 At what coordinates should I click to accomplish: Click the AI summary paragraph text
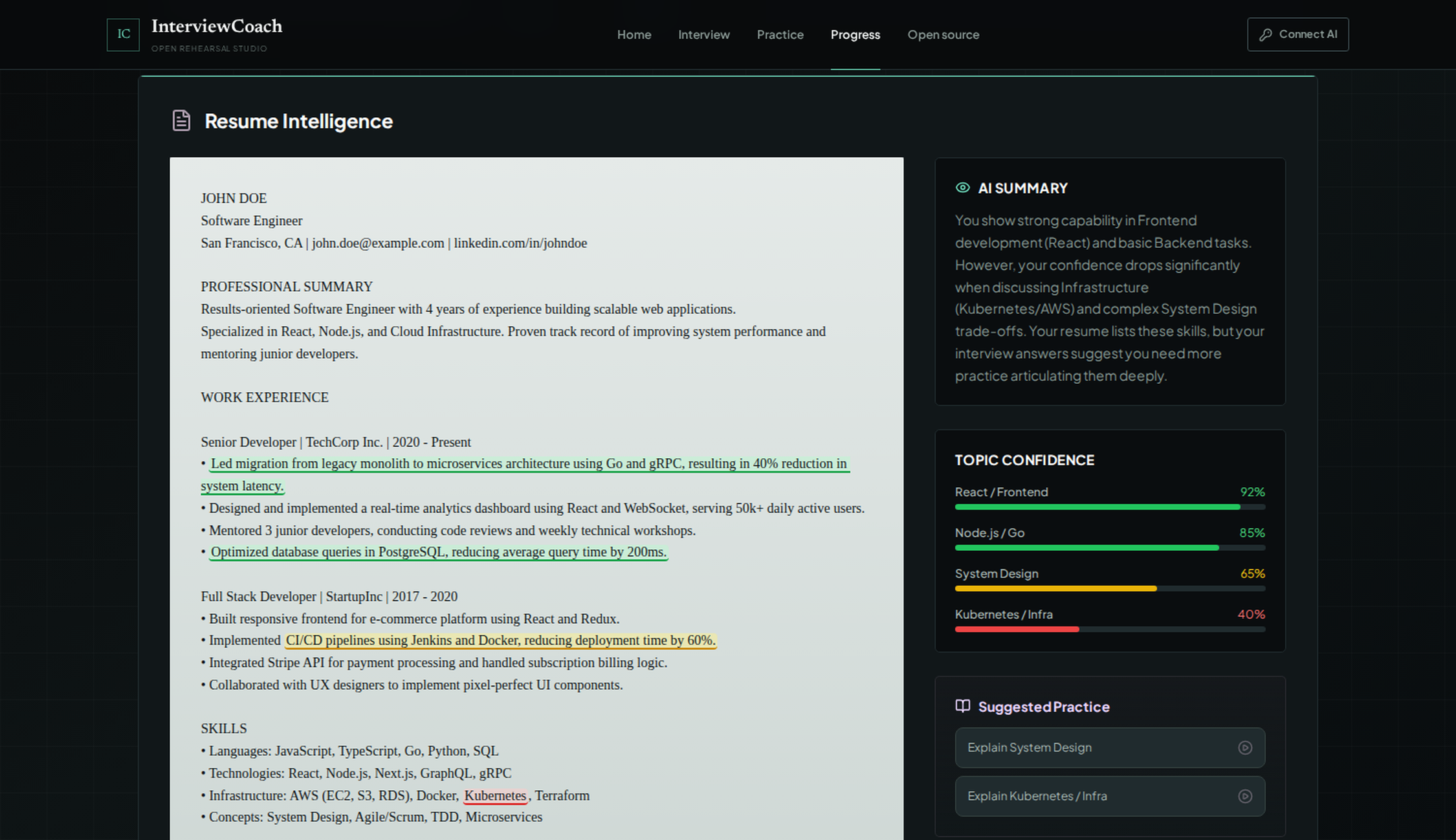(x=1110, y=298)
